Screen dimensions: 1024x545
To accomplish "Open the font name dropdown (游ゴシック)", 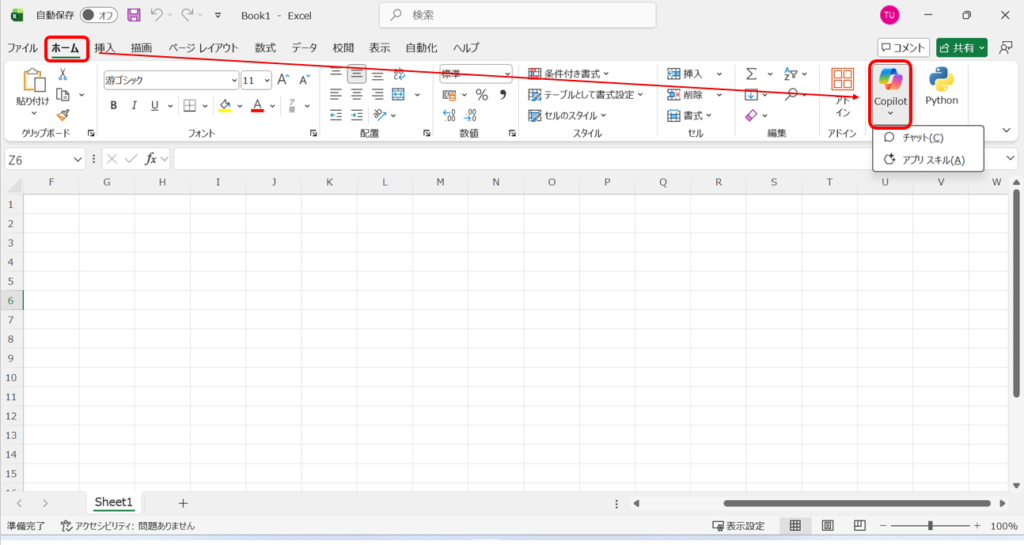I will click(x=170, y=80).
